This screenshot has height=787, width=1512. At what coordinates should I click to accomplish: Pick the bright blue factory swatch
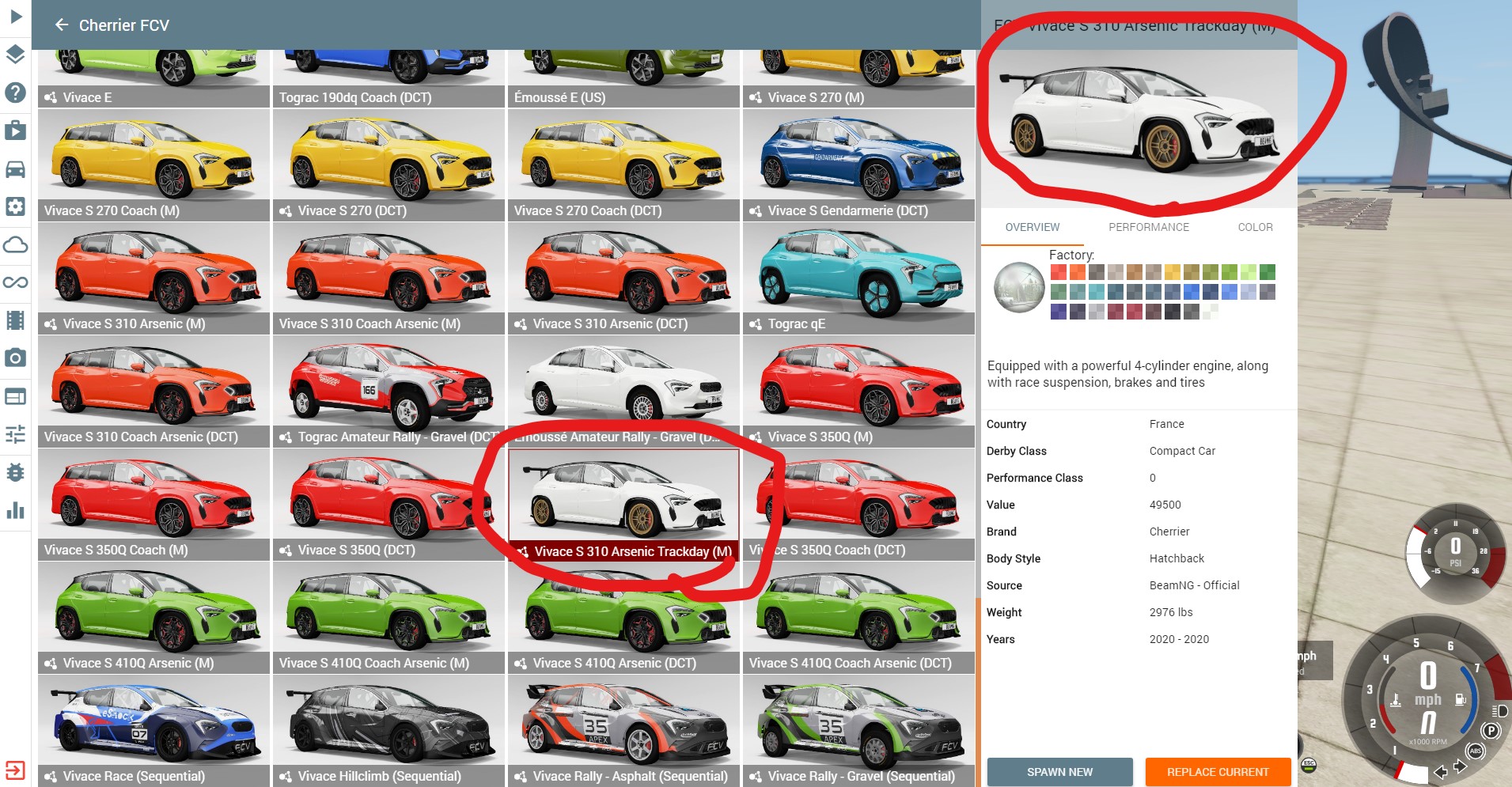point(1192,292)
